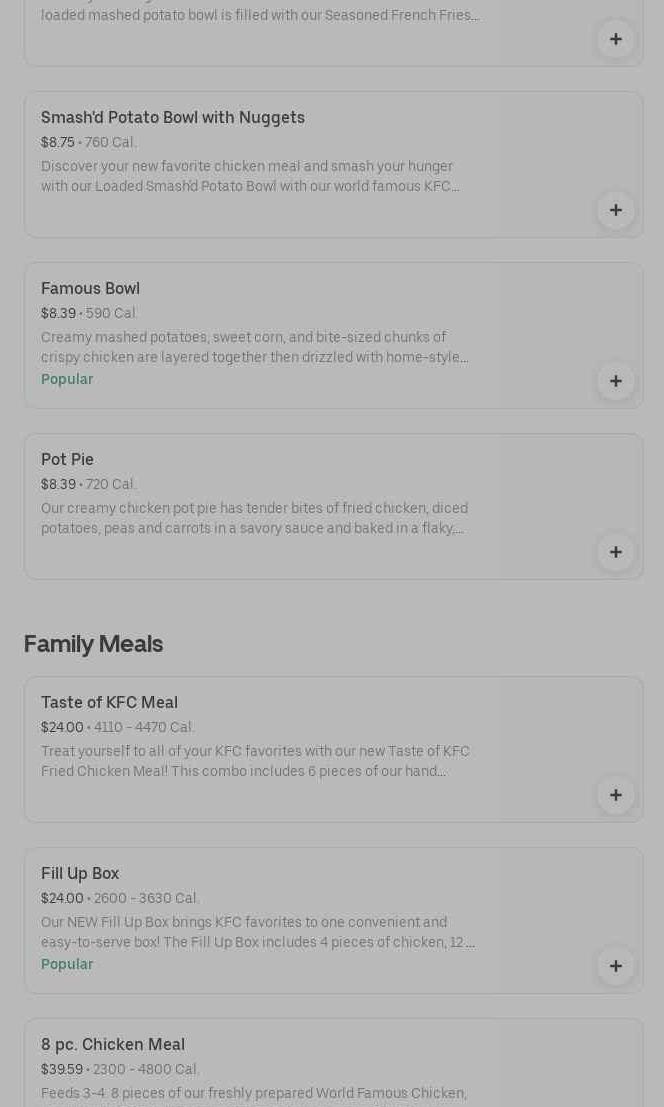Click plus button on the Seasoned French Fries bowl card
The width and height of the screenshot is (664, 1107).
point(615,39)
